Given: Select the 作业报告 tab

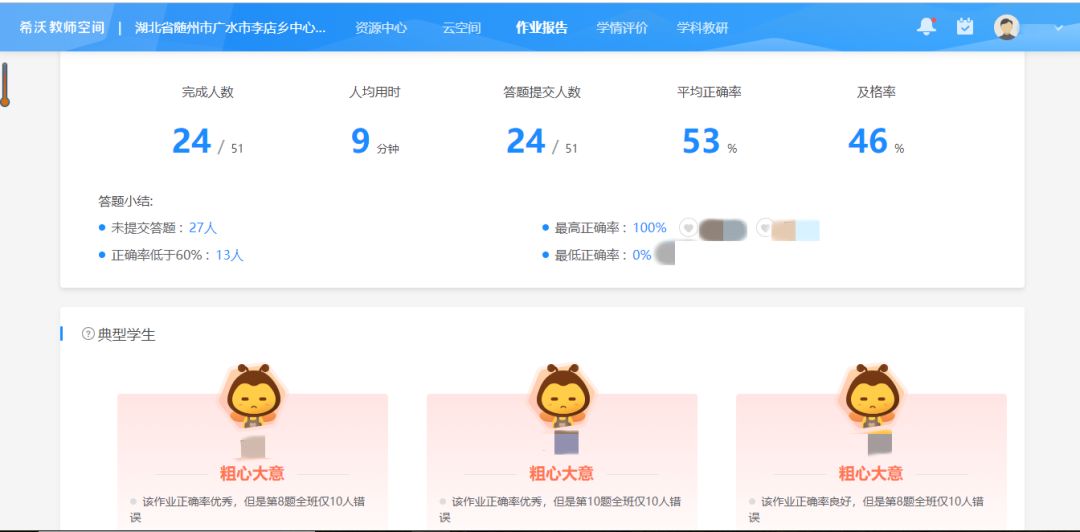Looking at the screenshot, I should [x=541, y=28].
